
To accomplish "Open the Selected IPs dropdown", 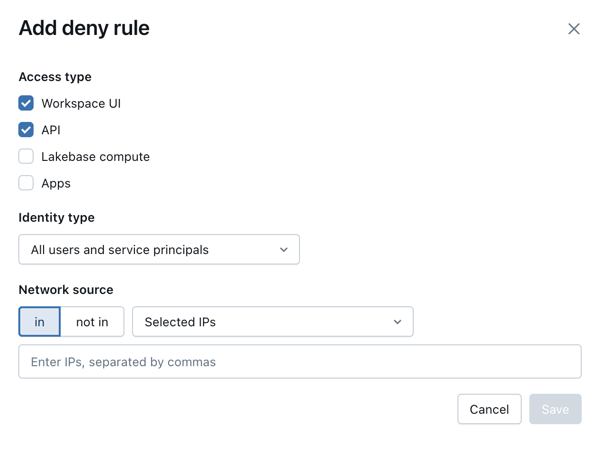I will pyautogui.click(x=272, y=322).
